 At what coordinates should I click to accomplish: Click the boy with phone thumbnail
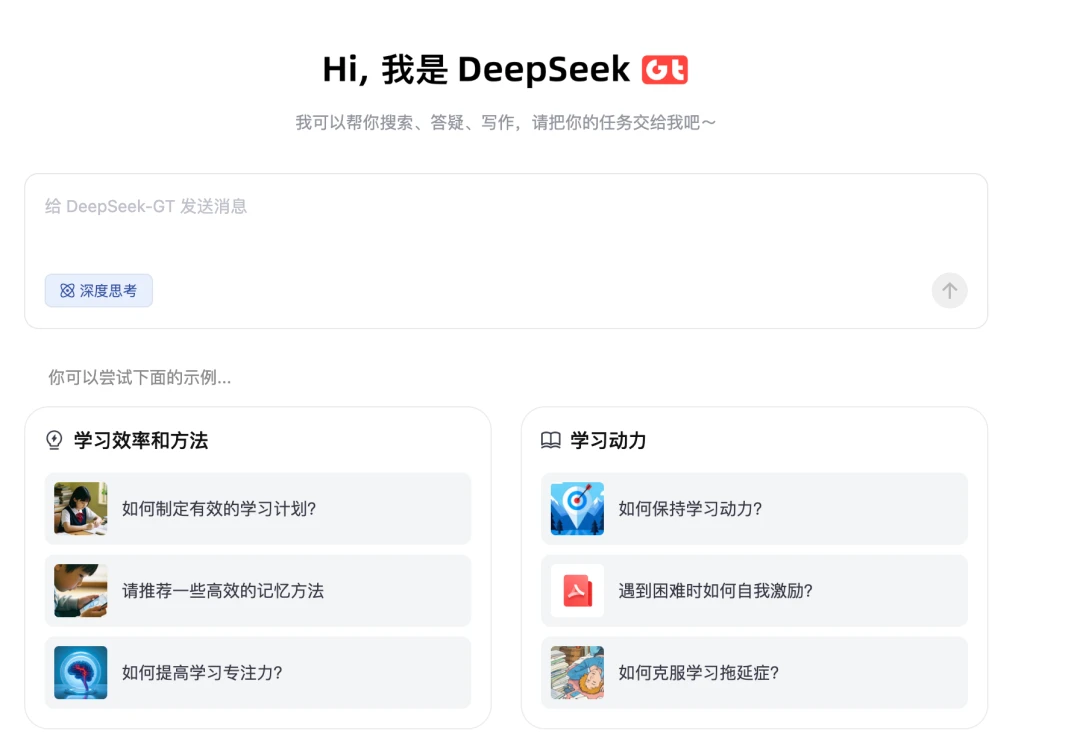(81, 590)
